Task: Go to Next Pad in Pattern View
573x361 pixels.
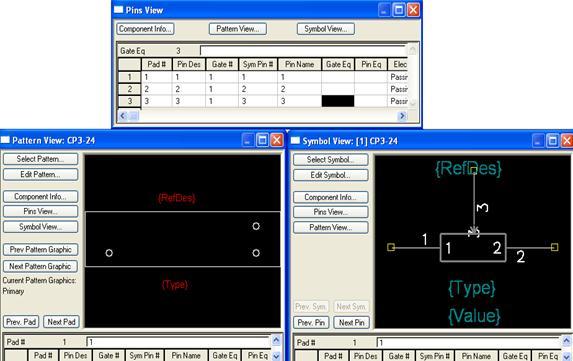Action: (61, 322)
